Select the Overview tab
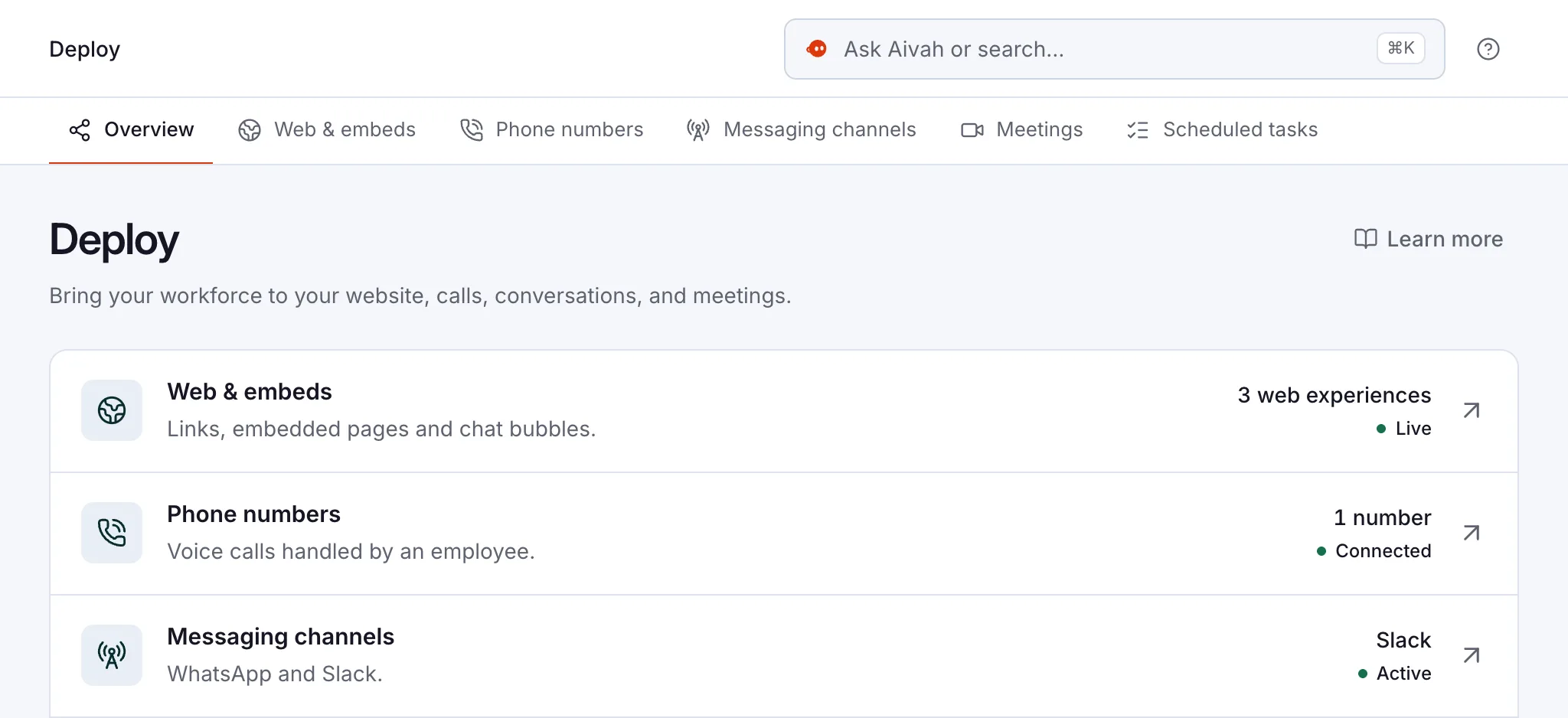This screenshot has height=718, width=1568. [x=131, y=130]
